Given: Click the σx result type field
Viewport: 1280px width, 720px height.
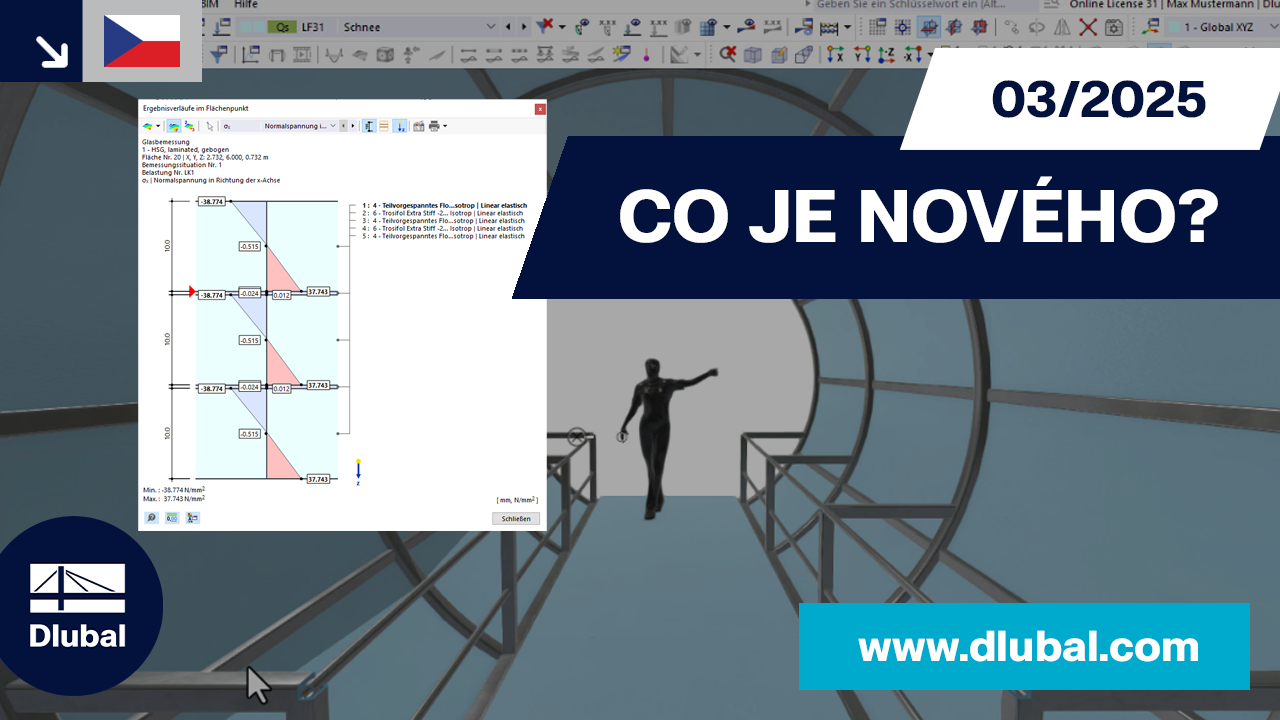Looking at the screenshot, I should [240, 126].
